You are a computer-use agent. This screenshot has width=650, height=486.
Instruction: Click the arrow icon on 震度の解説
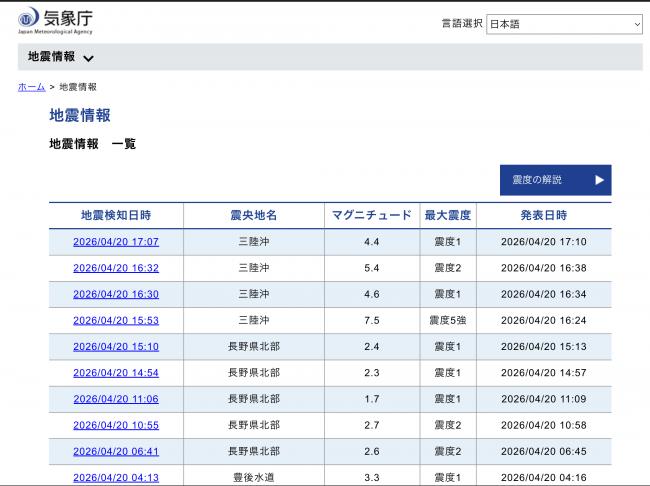click(x=599, y=180)
